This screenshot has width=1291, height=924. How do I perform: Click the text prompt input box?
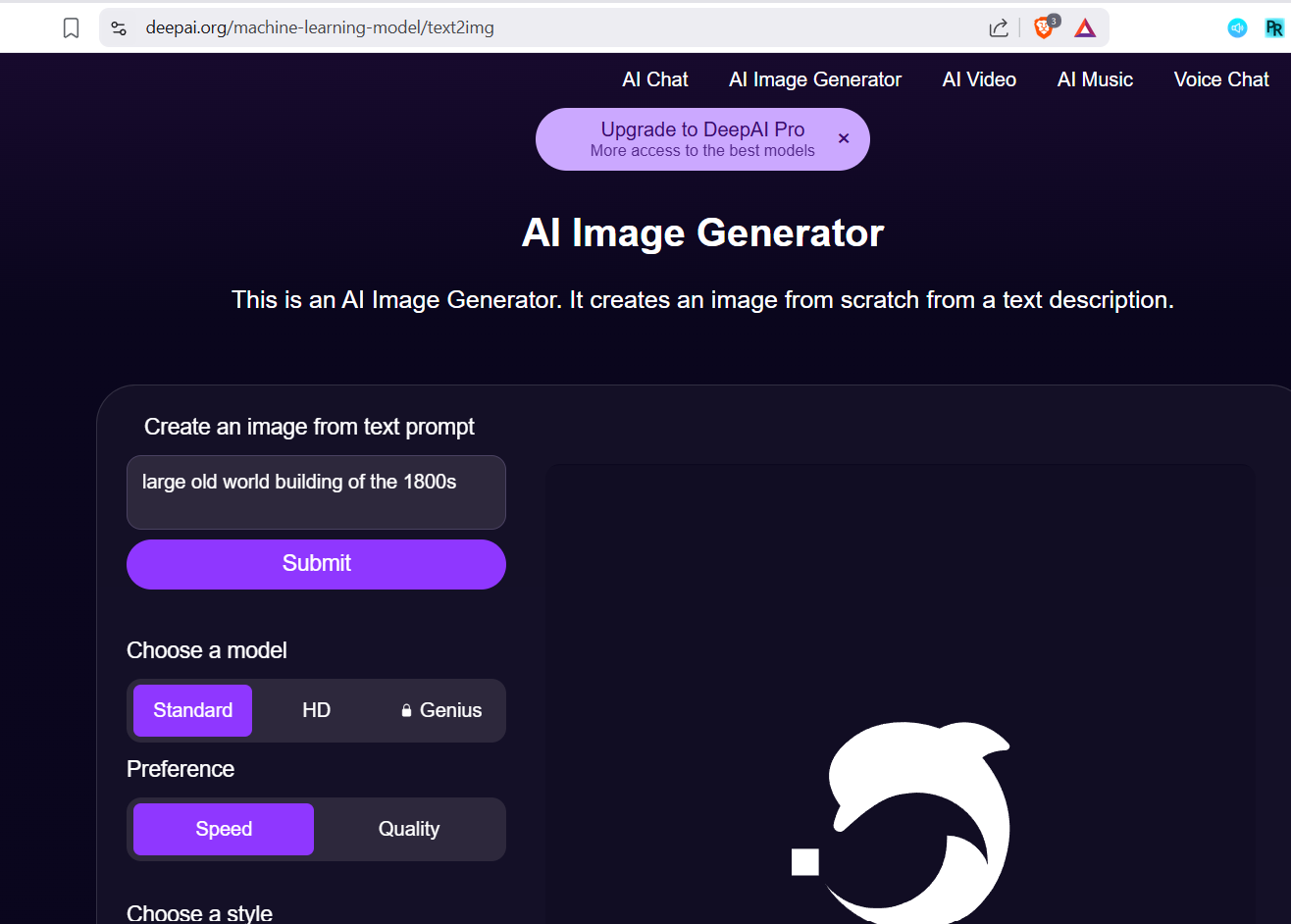click(x=316, y=492)
